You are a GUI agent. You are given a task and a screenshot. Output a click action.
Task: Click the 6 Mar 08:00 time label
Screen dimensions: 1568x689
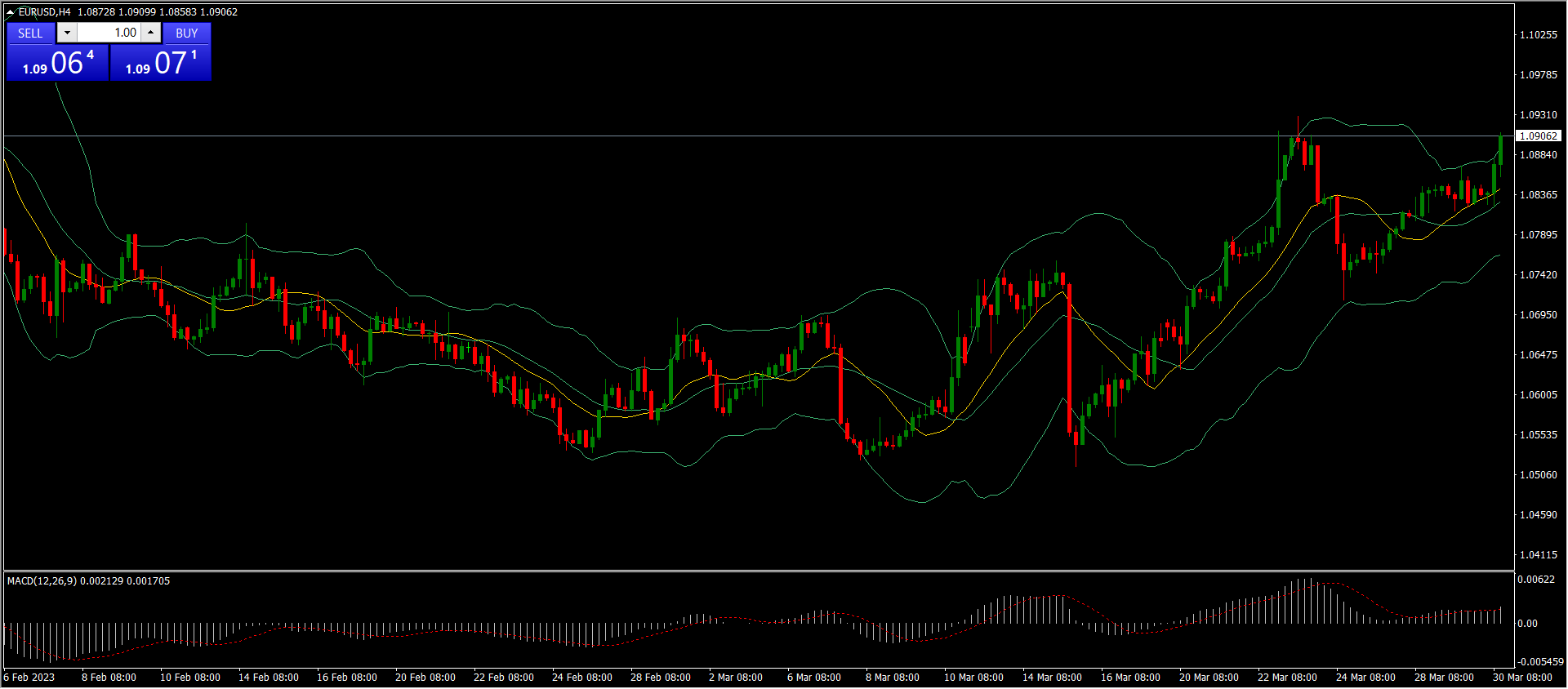(814, 678)
